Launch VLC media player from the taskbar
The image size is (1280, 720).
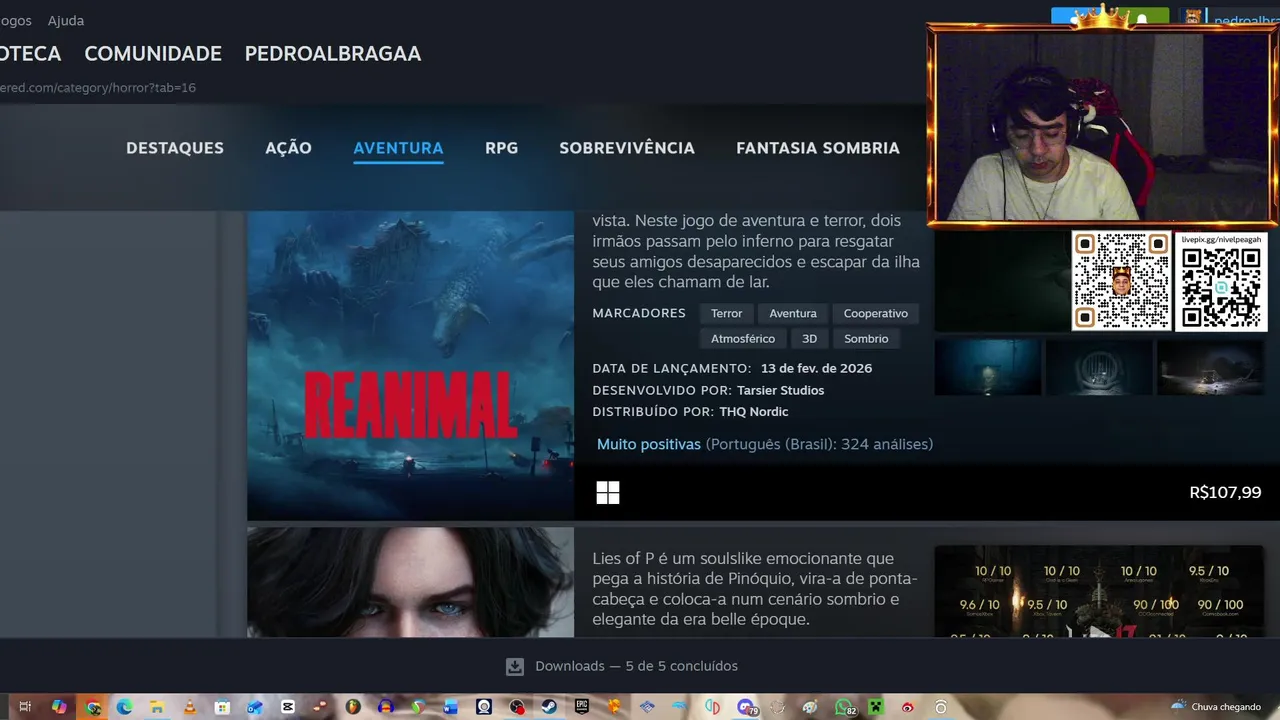tap(190, 707)
